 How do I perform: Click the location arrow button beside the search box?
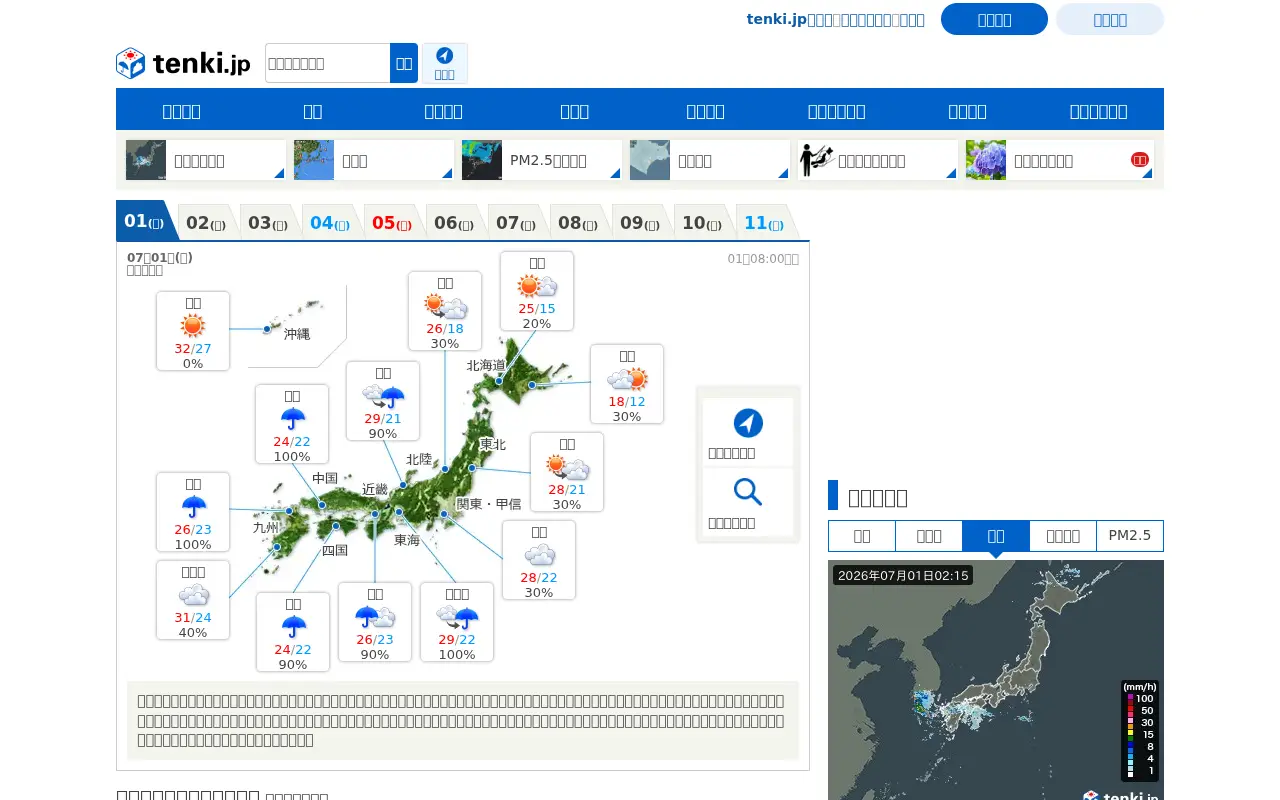(445, 63)
